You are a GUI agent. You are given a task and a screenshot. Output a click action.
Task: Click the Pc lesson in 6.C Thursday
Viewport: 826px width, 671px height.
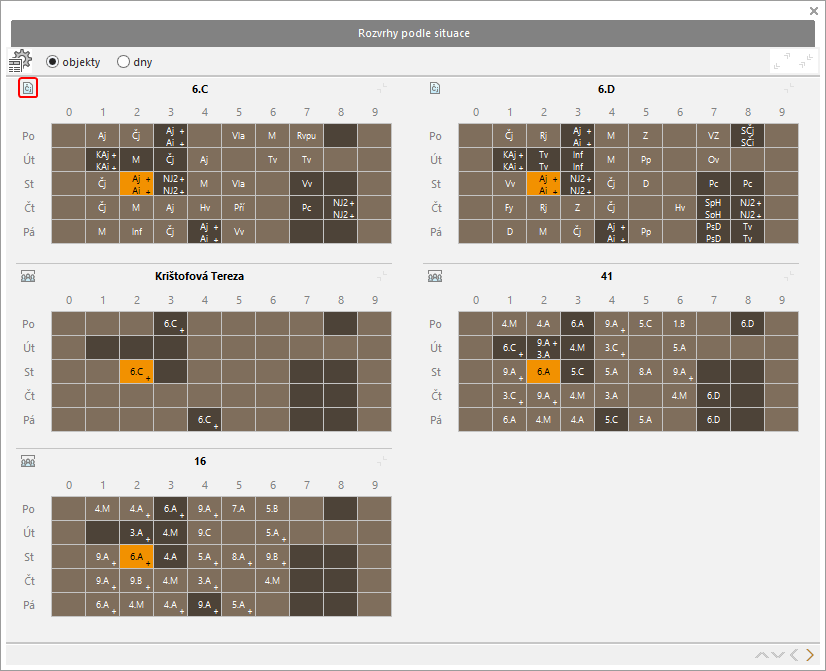(x=307, y=208)
